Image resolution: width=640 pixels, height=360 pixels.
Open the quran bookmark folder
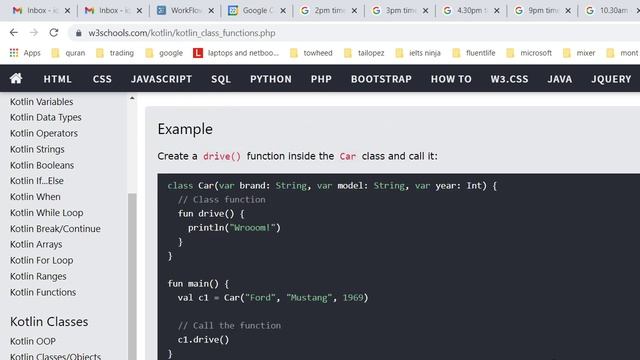68,53
